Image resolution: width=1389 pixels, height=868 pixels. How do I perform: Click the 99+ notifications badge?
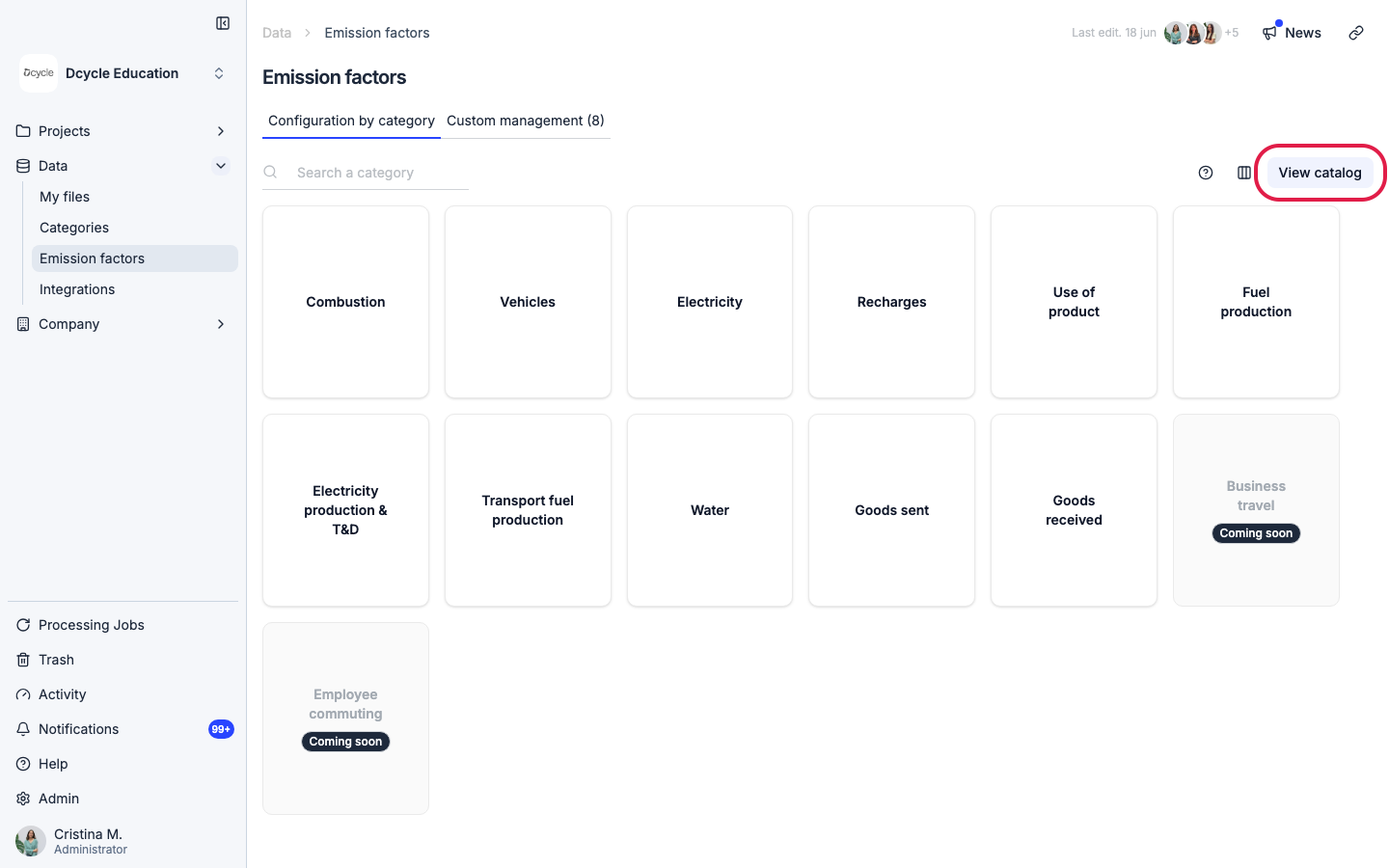point(221,729)
